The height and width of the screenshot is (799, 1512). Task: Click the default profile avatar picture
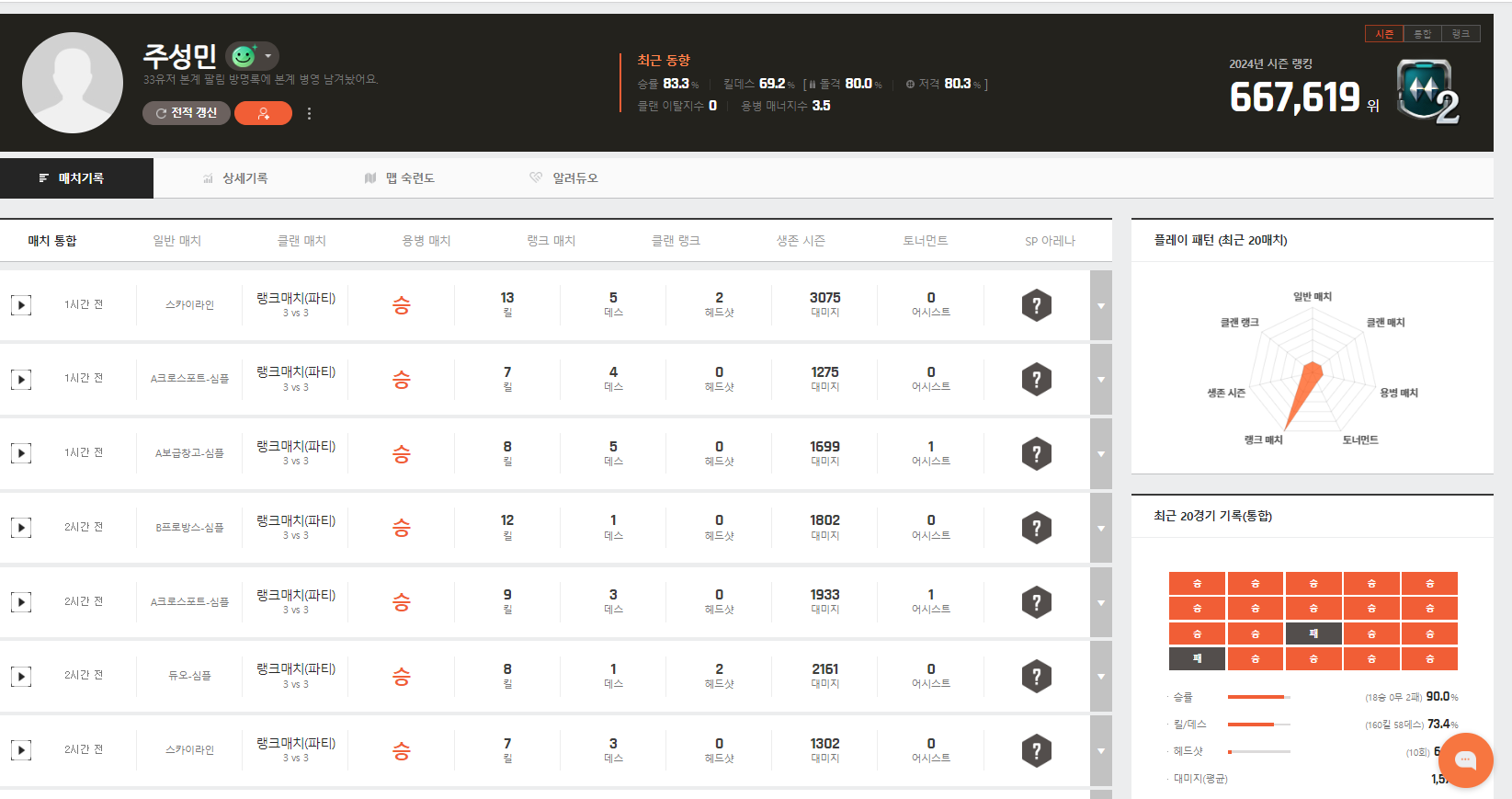click(73, 83)
